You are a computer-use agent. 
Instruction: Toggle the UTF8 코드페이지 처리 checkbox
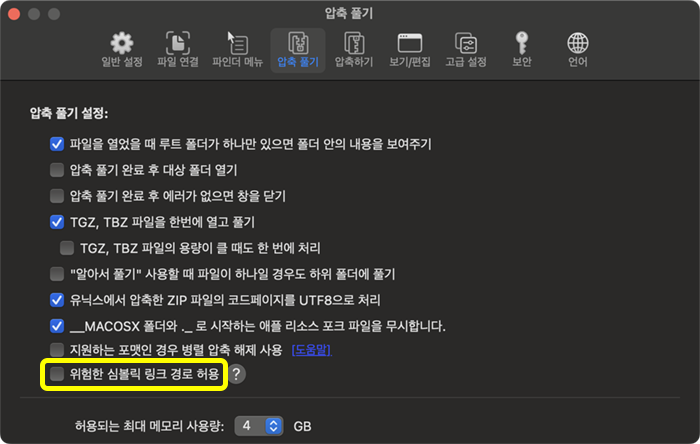click(x=57, y=299)
